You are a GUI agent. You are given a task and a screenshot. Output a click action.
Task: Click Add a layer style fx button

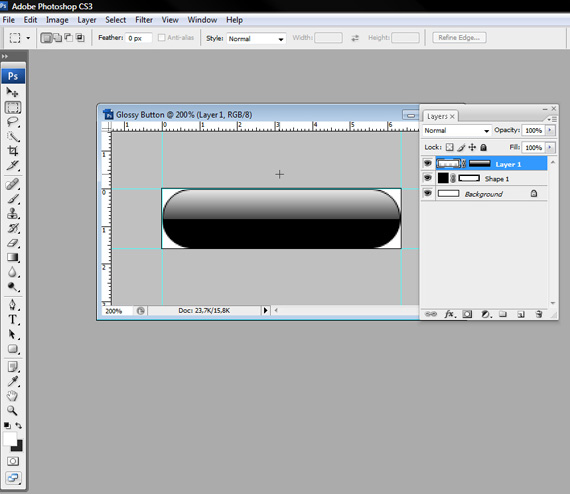[x=450, y=314]
